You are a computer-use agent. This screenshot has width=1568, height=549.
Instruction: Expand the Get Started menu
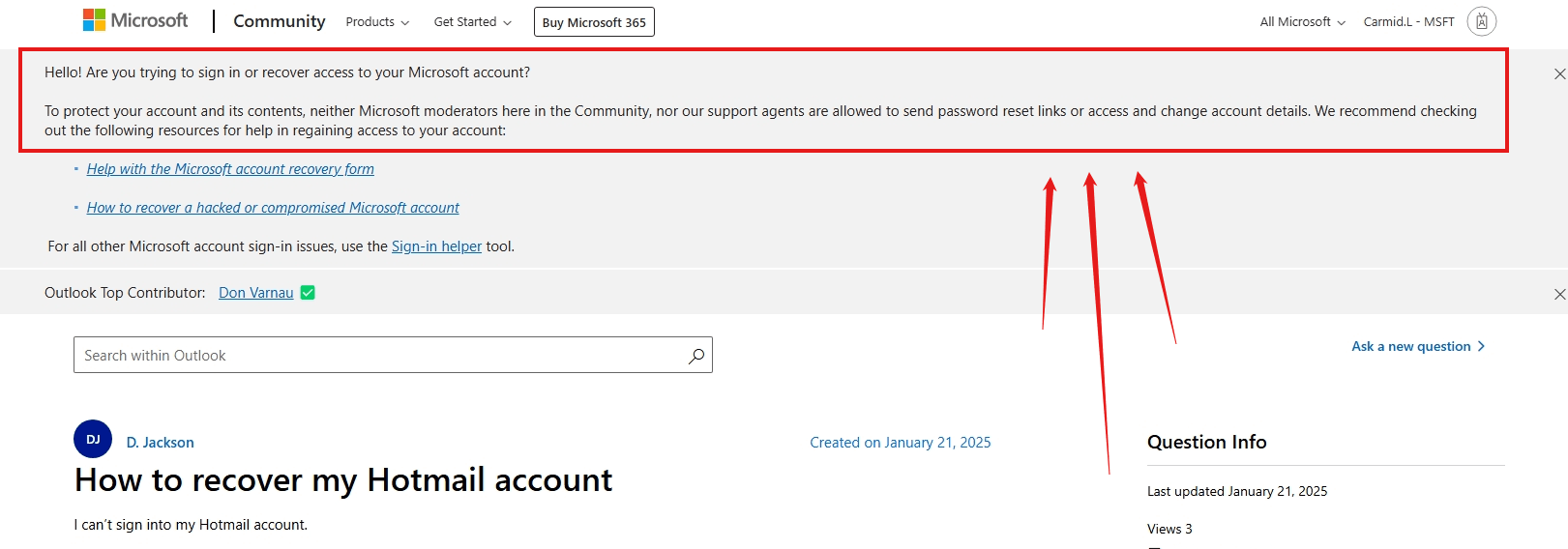pos(472,22)
